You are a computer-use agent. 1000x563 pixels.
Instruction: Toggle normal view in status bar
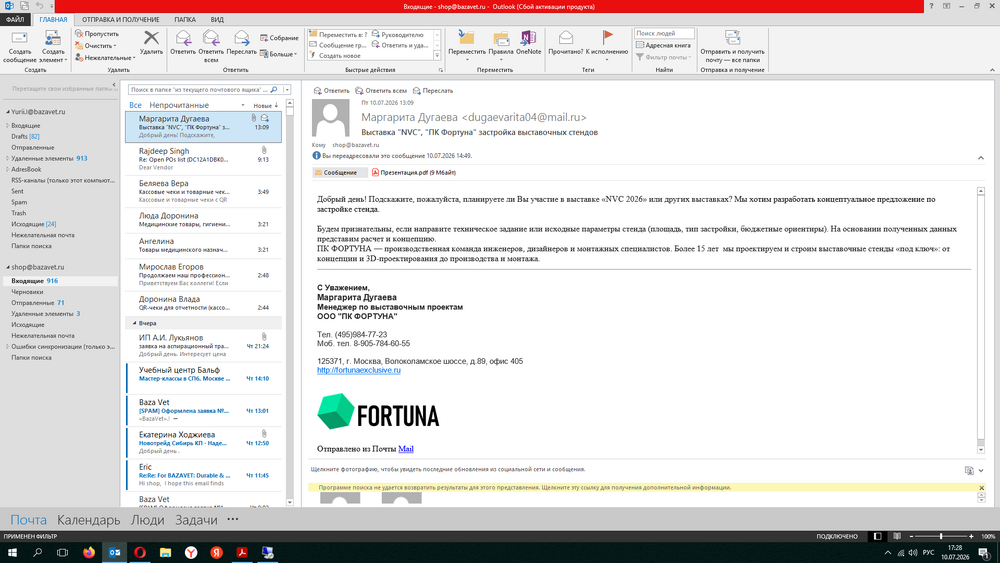[878, 536]
